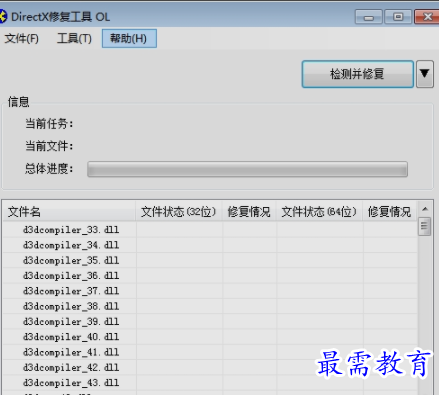Click the 修复情况 header after 32位 column

tap(249, 211)
